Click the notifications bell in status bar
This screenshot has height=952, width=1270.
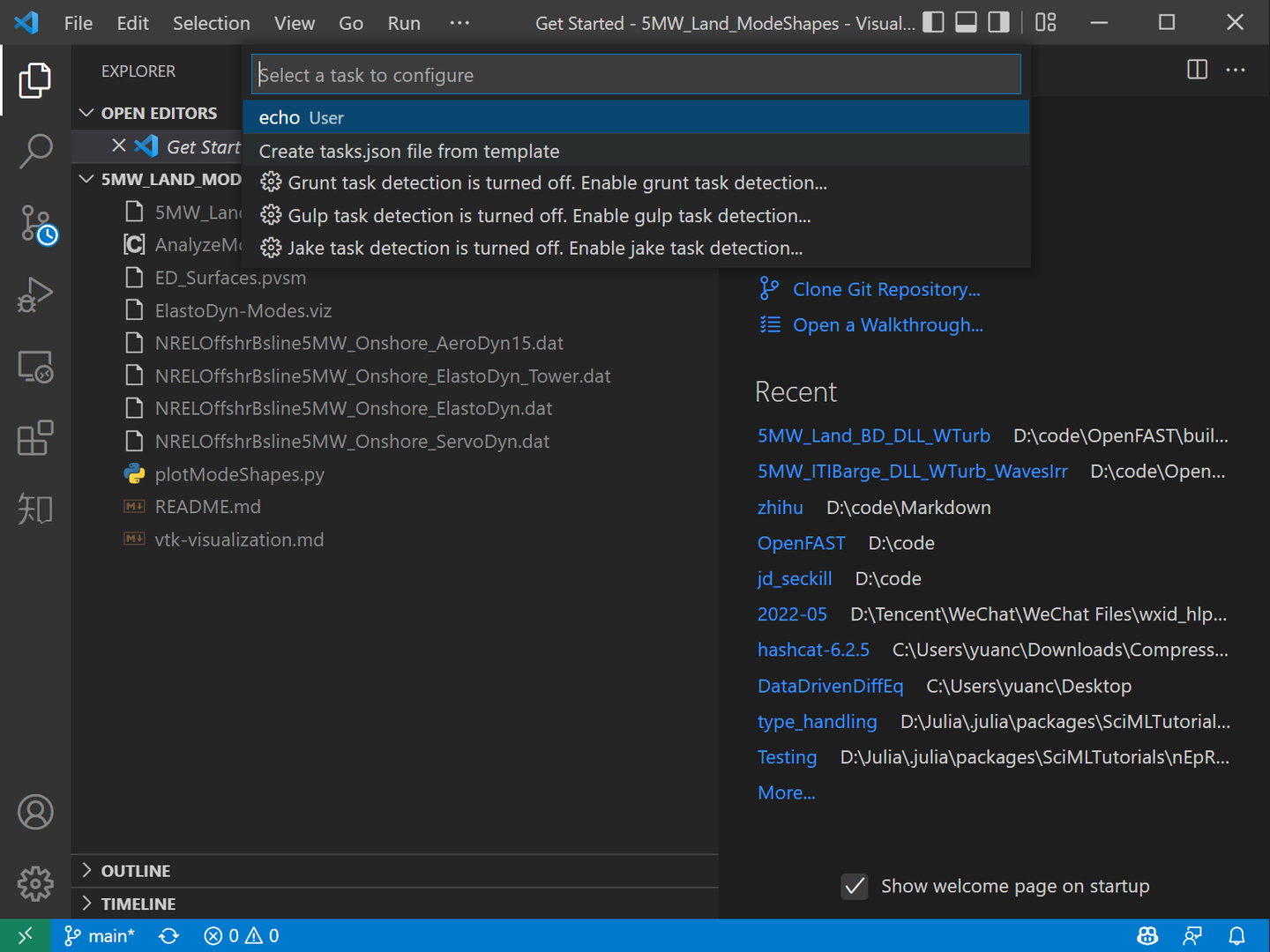1236,935
